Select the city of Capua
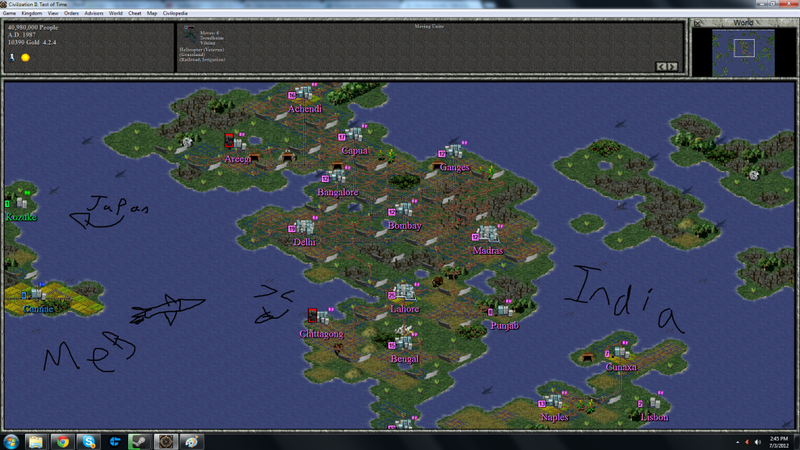Image resolution: width=800 pixels, height=450 pixels. pyautogui.click(x=353, y=135)
